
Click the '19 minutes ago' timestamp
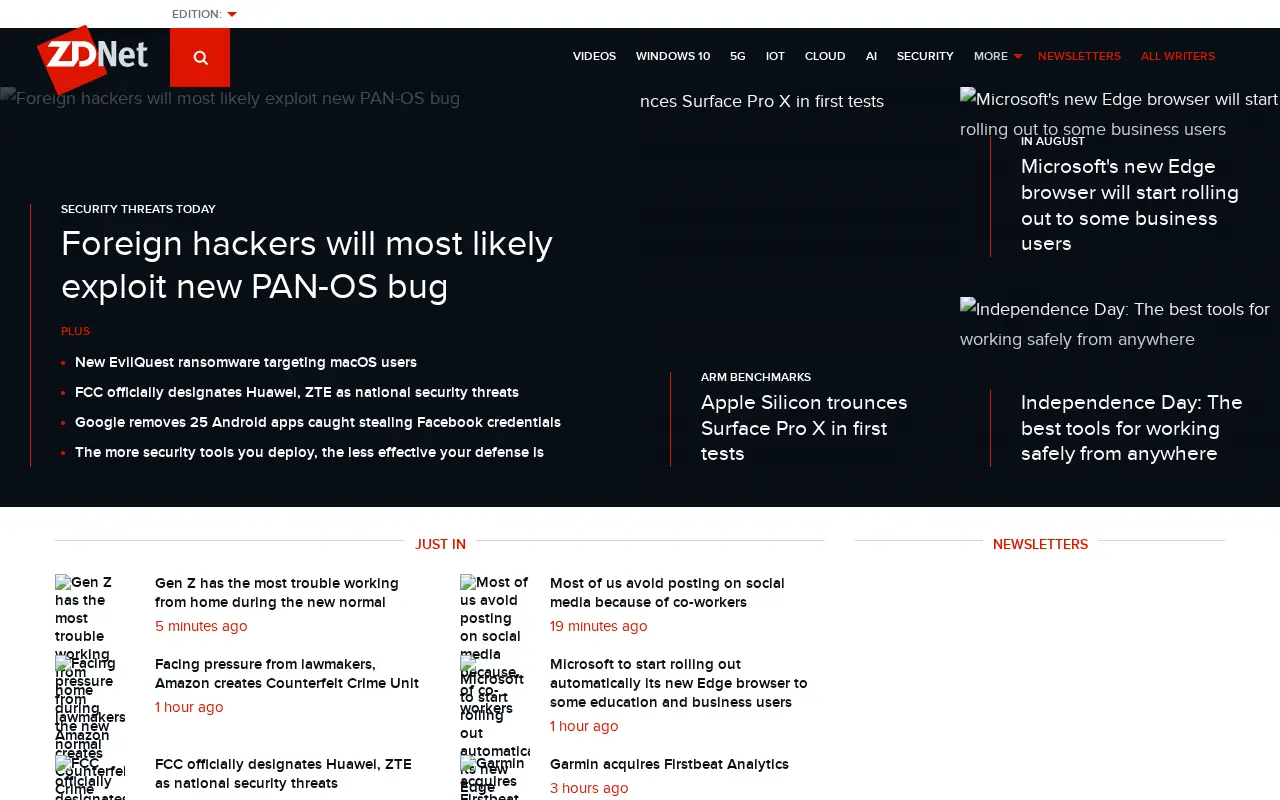pyautogui.click(x=598, y=626)
